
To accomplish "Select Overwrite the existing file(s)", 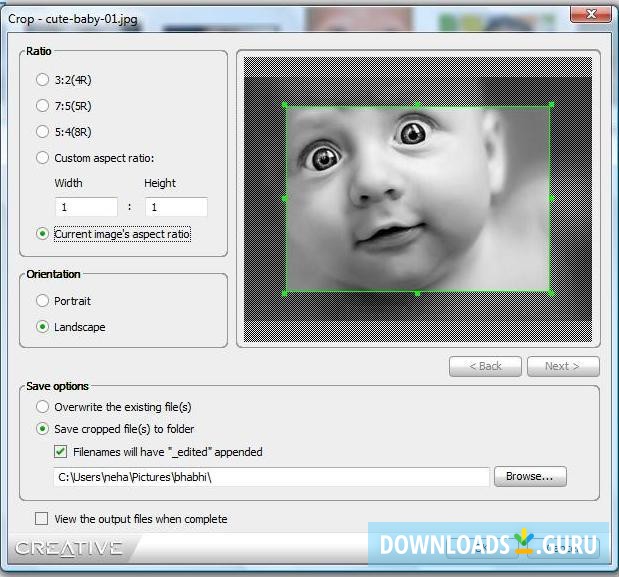I will (x=42, y=406).
